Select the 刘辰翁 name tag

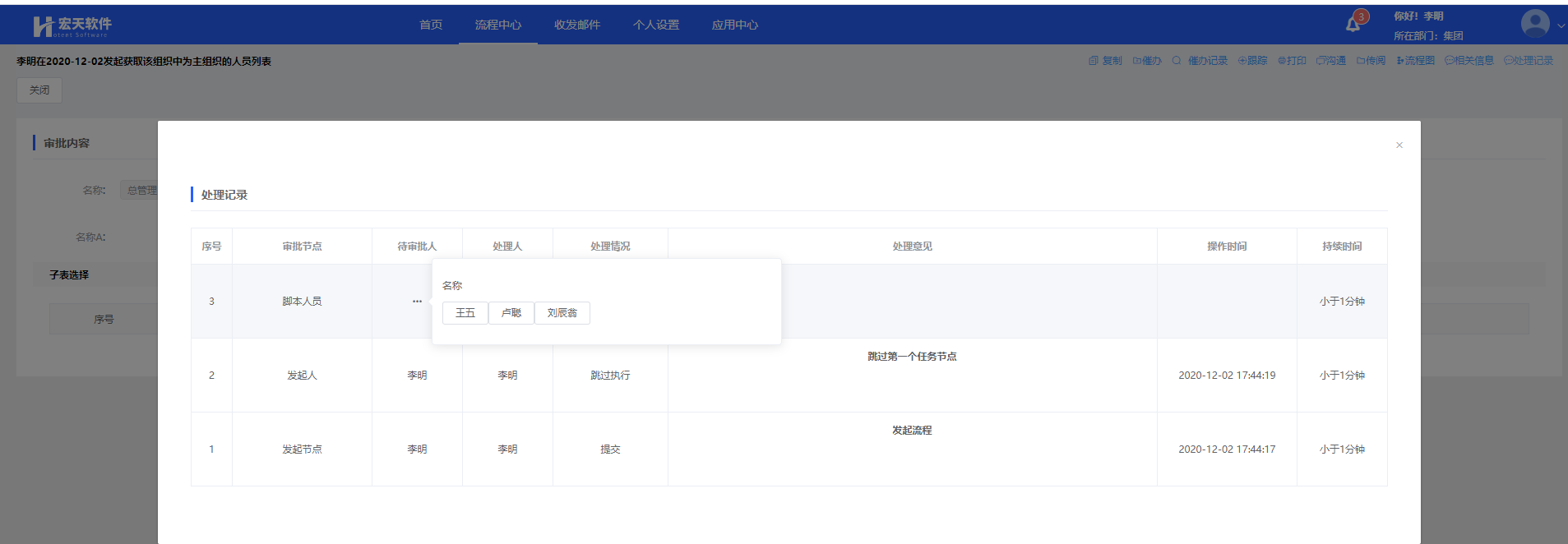562,313
